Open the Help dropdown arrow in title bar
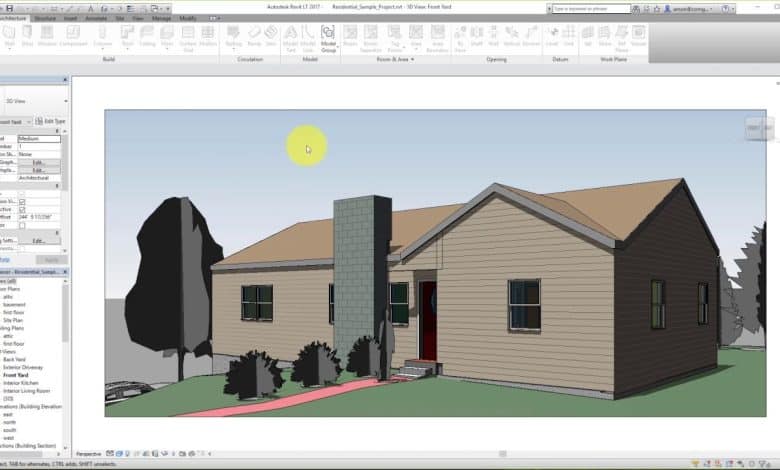This screenshot has height=470, width=780. tap(733, 8)
